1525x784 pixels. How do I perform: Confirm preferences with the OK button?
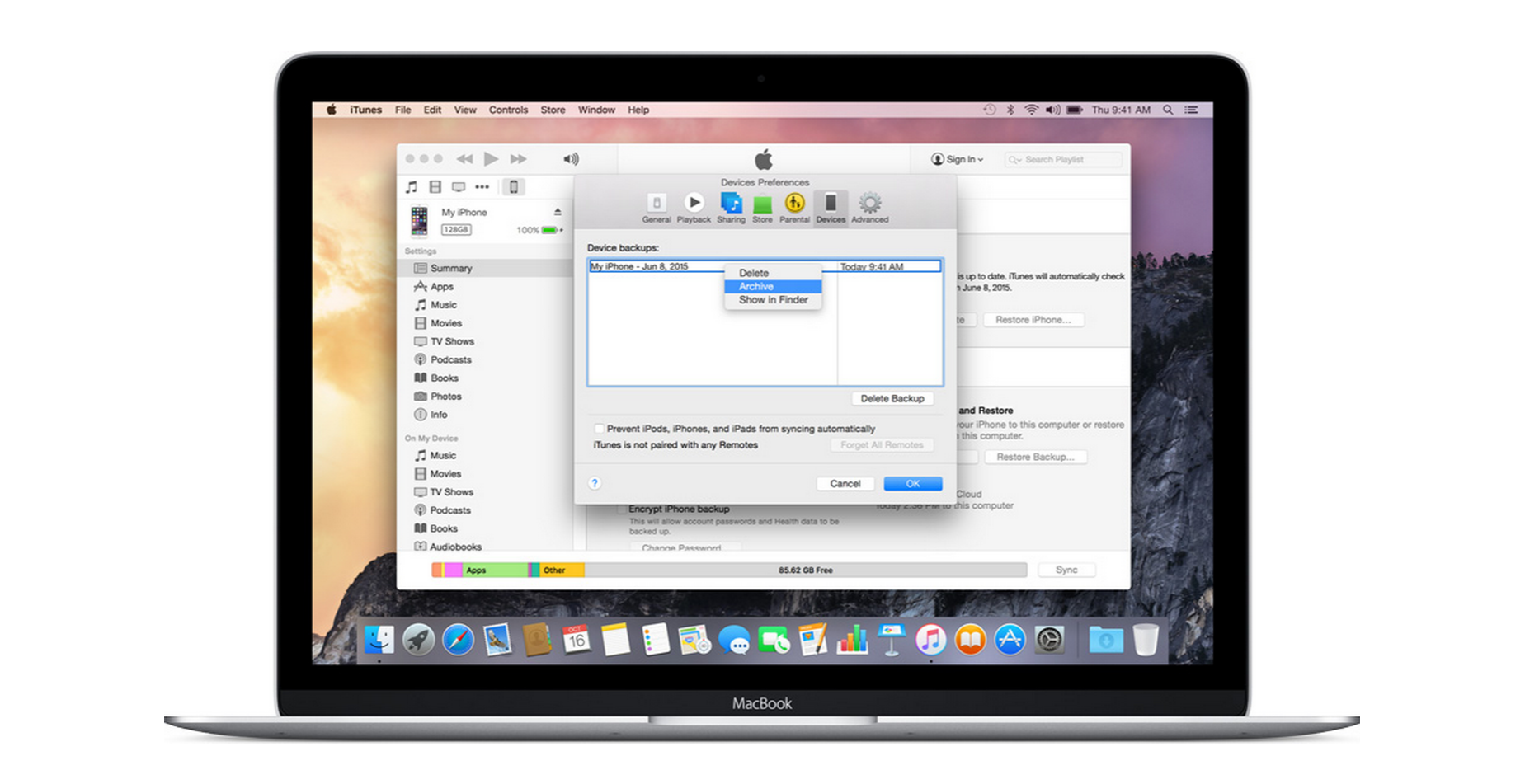[912, 484]
